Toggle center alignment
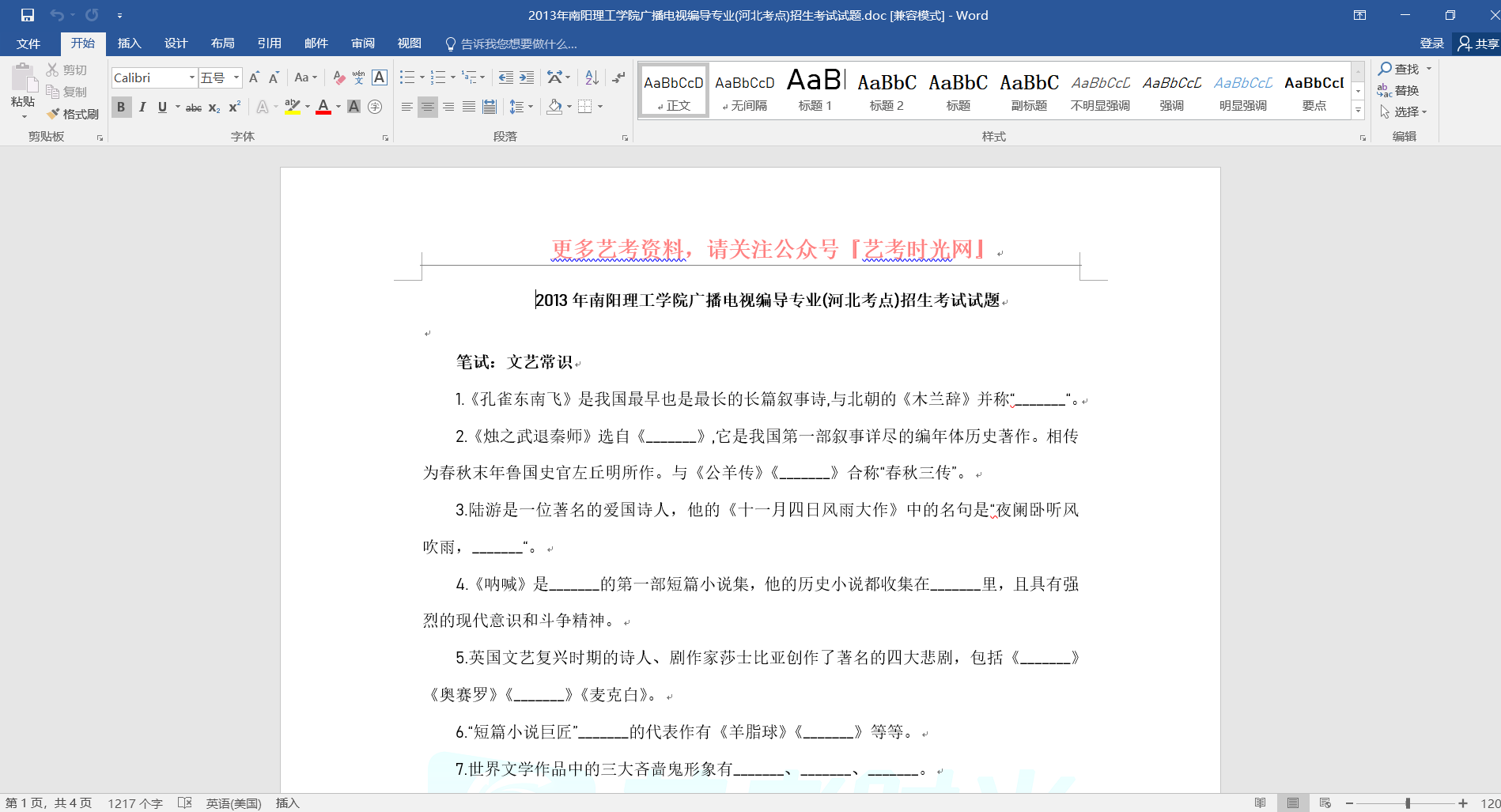Image resolution: width=1501 pixels, height=812 pixels. (x=428, y=107)
